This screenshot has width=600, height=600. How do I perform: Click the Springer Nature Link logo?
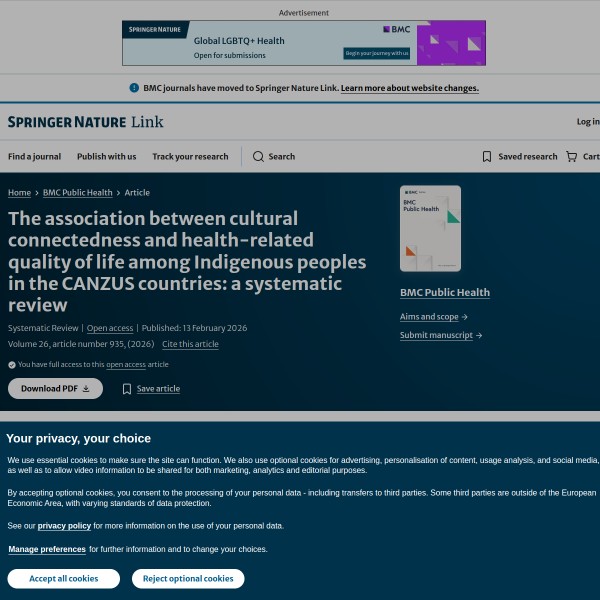pos(85,122)
